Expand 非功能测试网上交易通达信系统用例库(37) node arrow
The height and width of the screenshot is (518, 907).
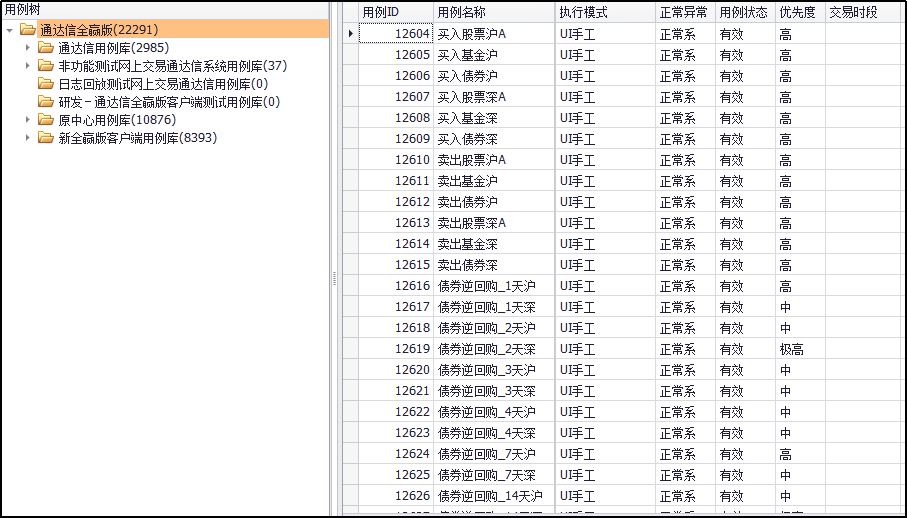coord(27,66)
